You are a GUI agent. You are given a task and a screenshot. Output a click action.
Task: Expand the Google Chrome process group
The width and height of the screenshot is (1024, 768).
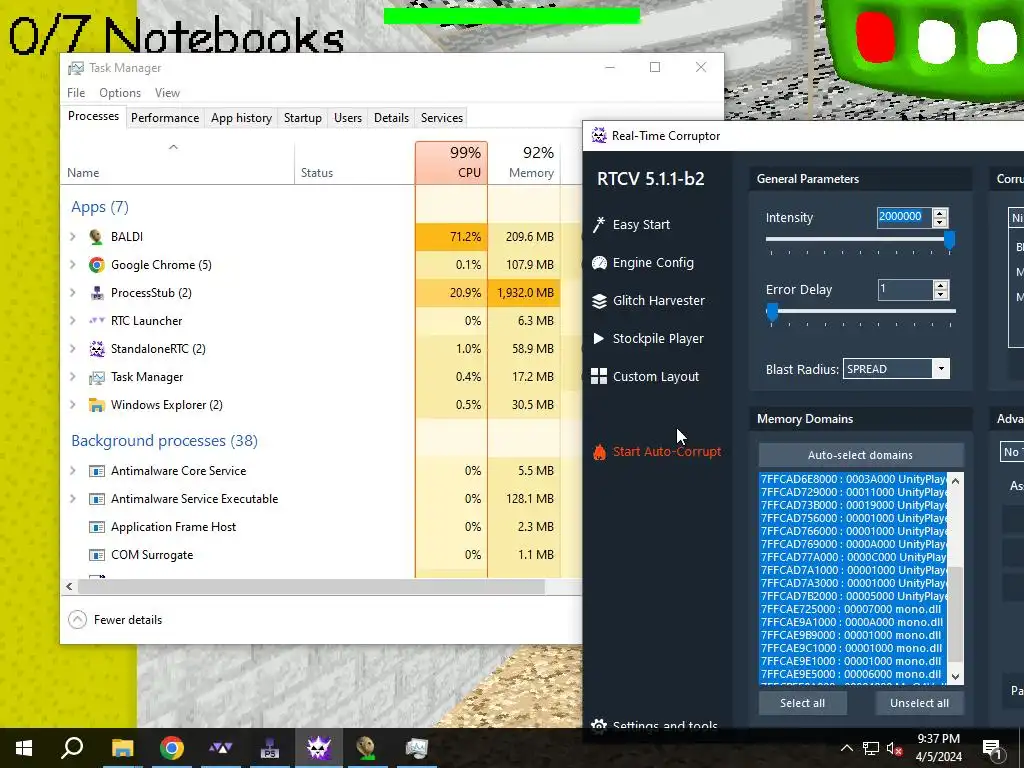72,264
